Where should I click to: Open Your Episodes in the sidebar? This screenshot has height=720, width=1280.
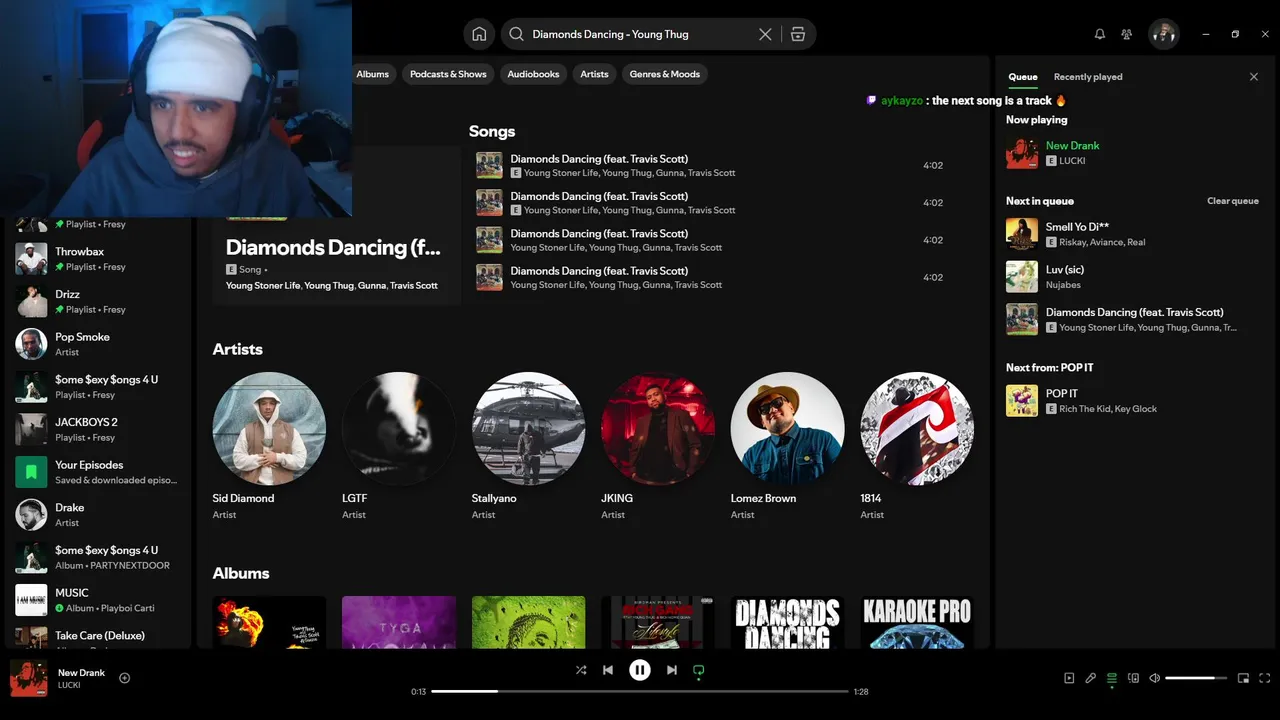point(98,472)
